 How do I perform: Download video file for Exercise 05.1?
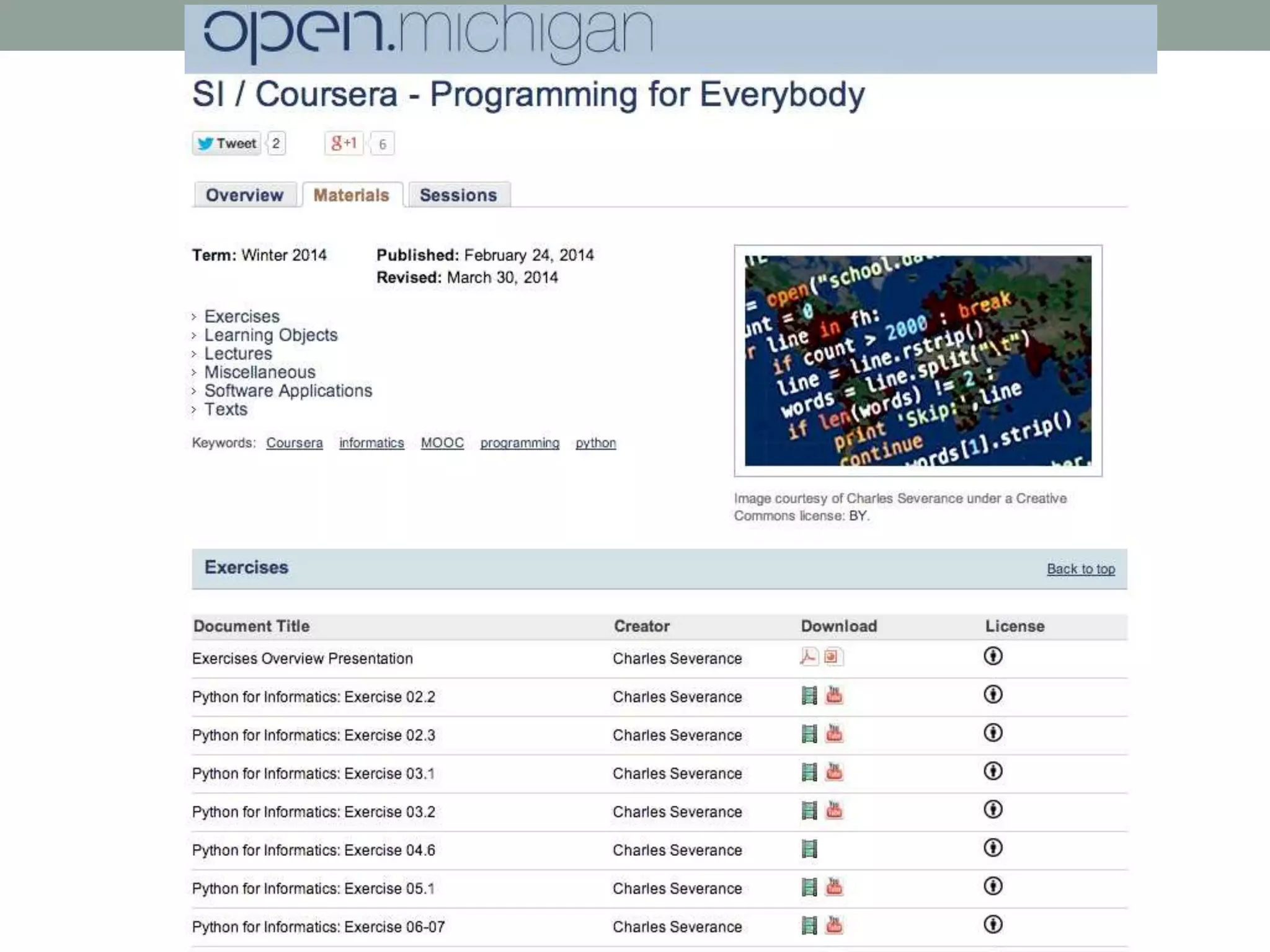(x=809, y=887)
